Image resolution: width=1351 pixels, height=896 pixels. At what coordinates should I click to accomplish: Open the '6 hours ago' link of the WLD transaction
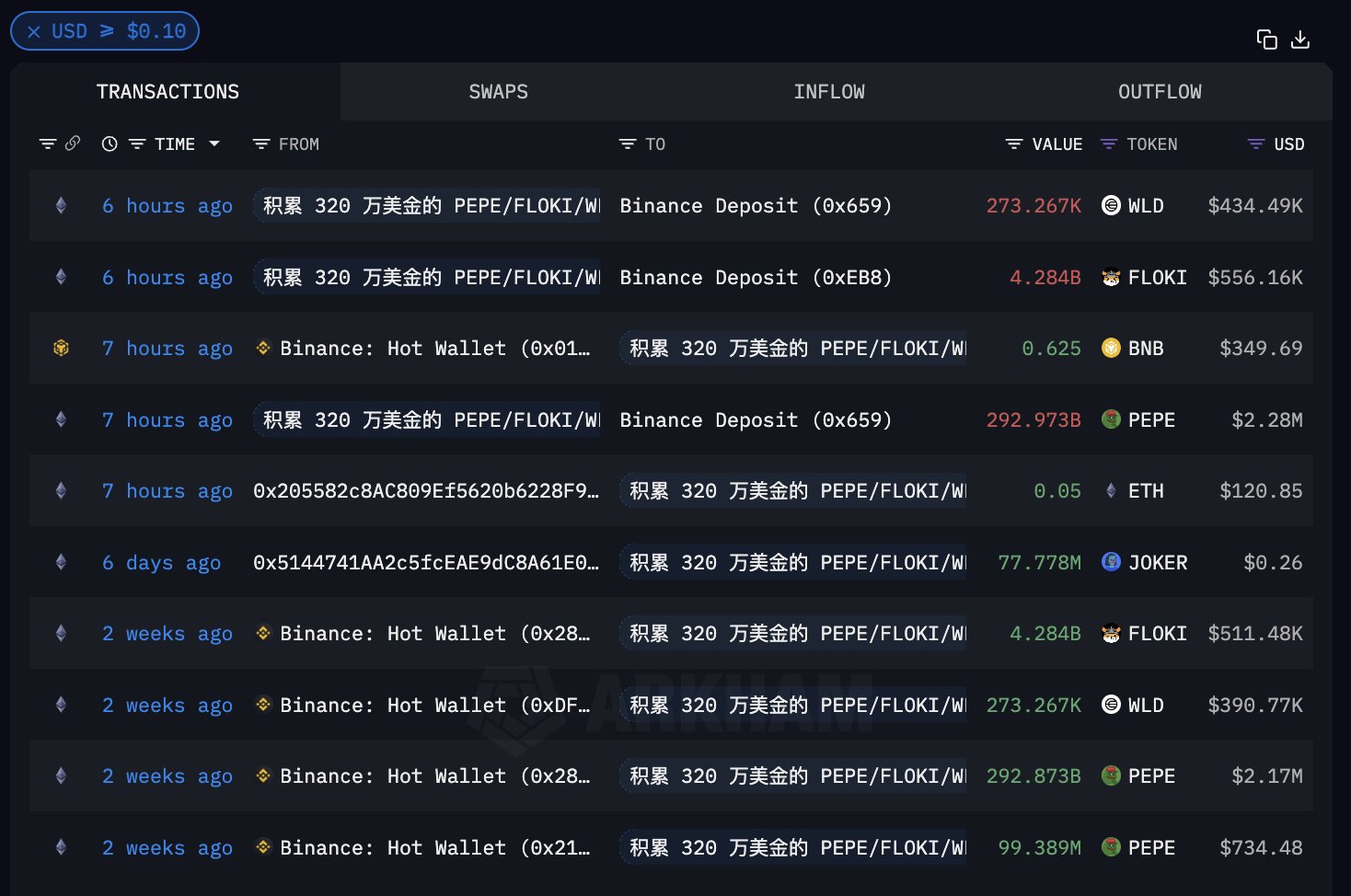click(x=167, y=206)
